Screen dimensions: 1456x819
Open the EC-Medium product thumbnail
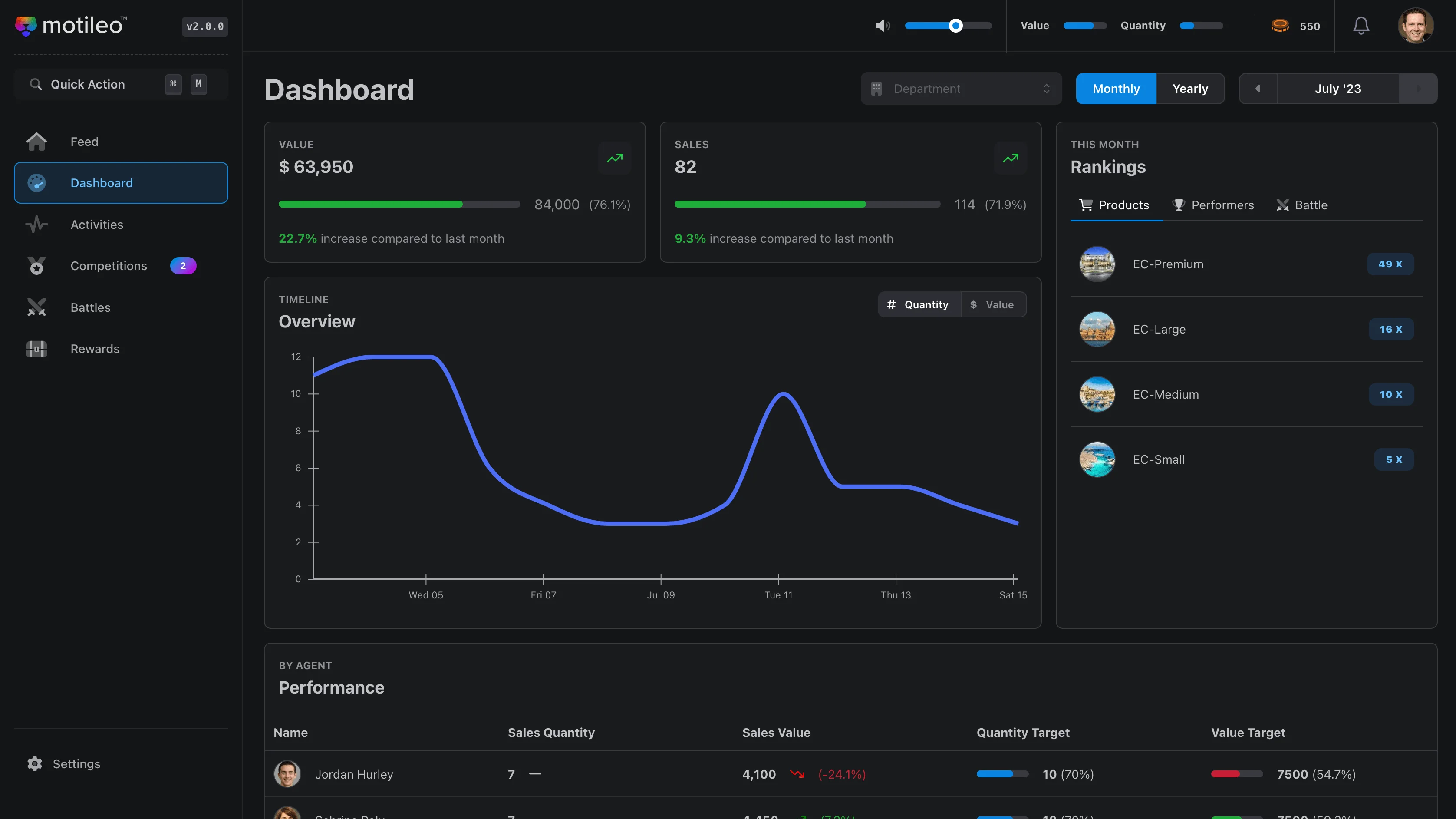coord(1097,394)
